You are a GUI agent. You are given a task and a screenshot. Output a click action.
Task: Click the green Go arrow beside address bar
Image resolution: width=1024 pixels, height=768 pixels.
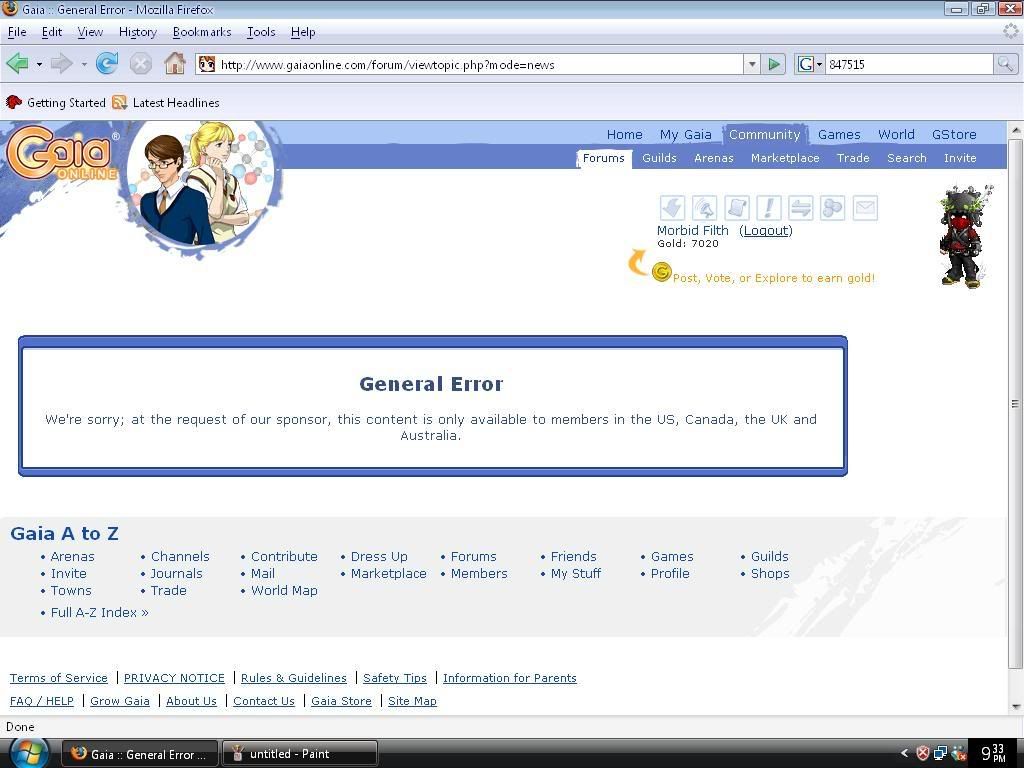click(x=774, y=64)
